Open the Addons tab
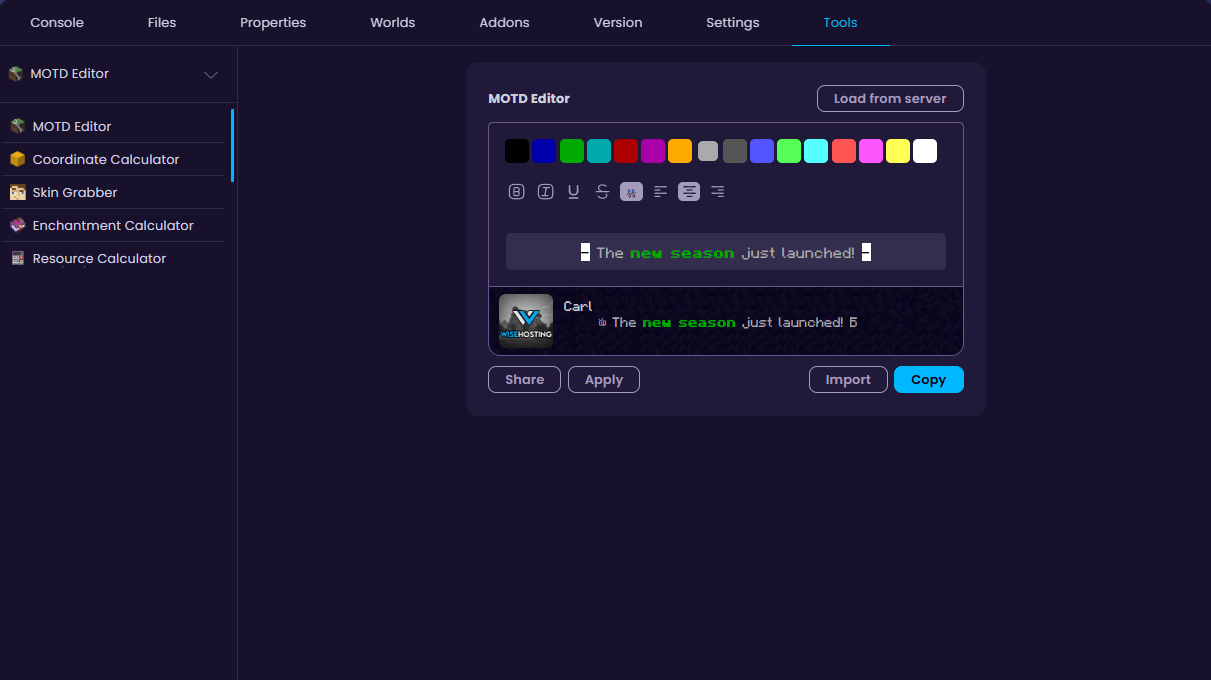Screen dimensions: 1211x680 (504, 22)
